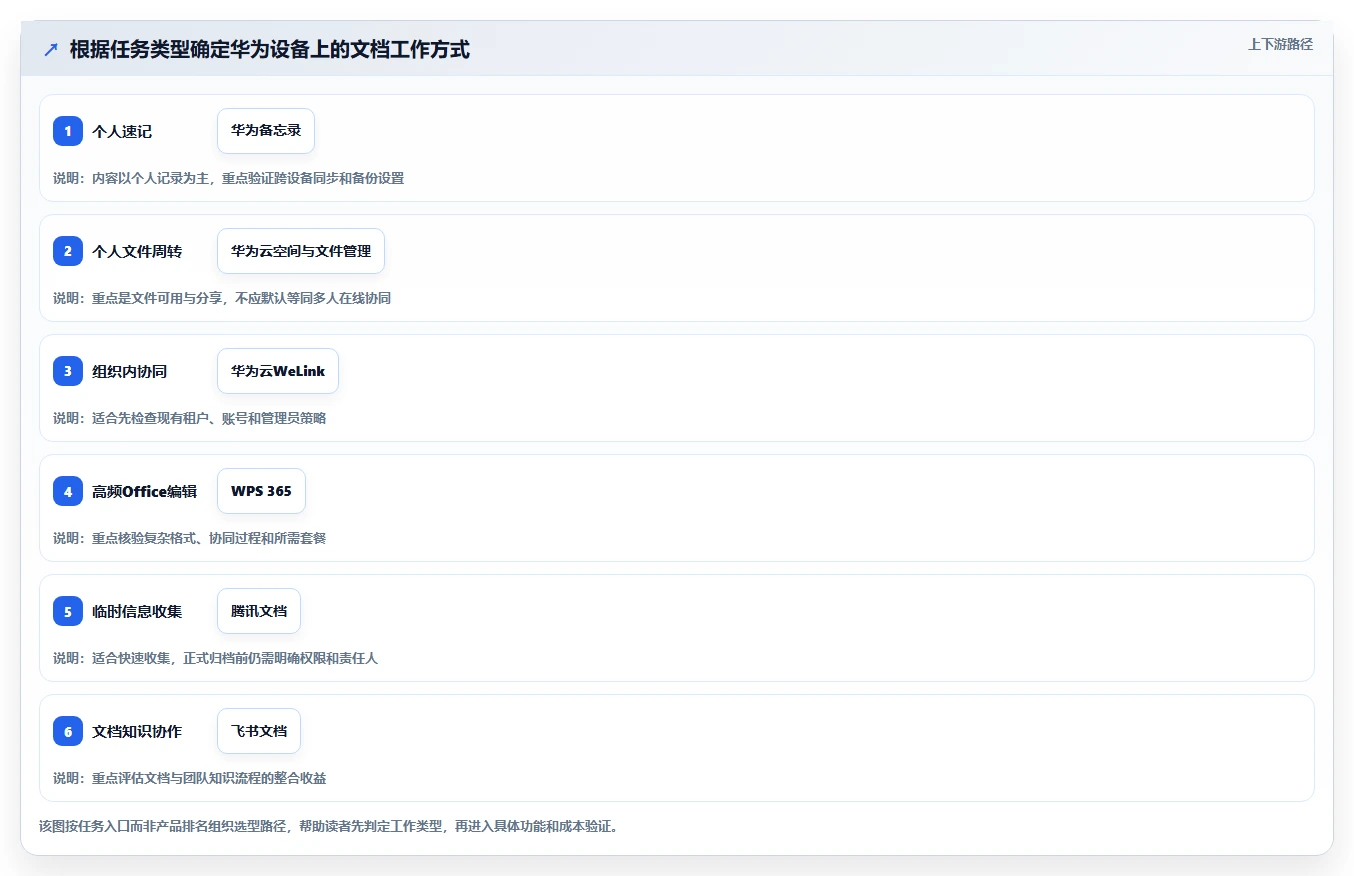Click the 高频Office编辑 label
This screenshot has width=1354, height=876.
point(145,491)
